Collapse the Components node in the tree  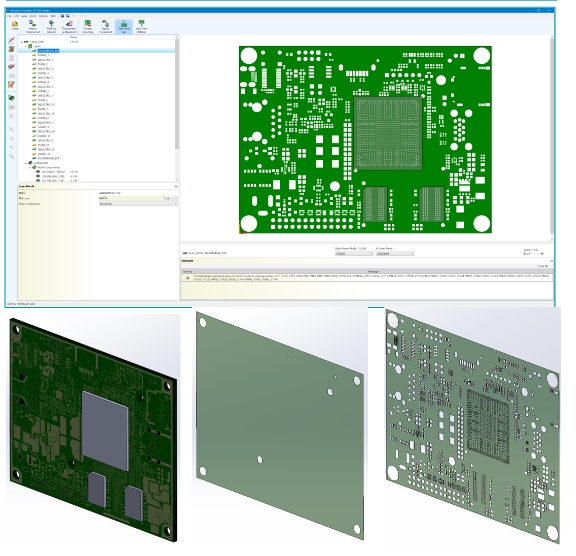26,163
